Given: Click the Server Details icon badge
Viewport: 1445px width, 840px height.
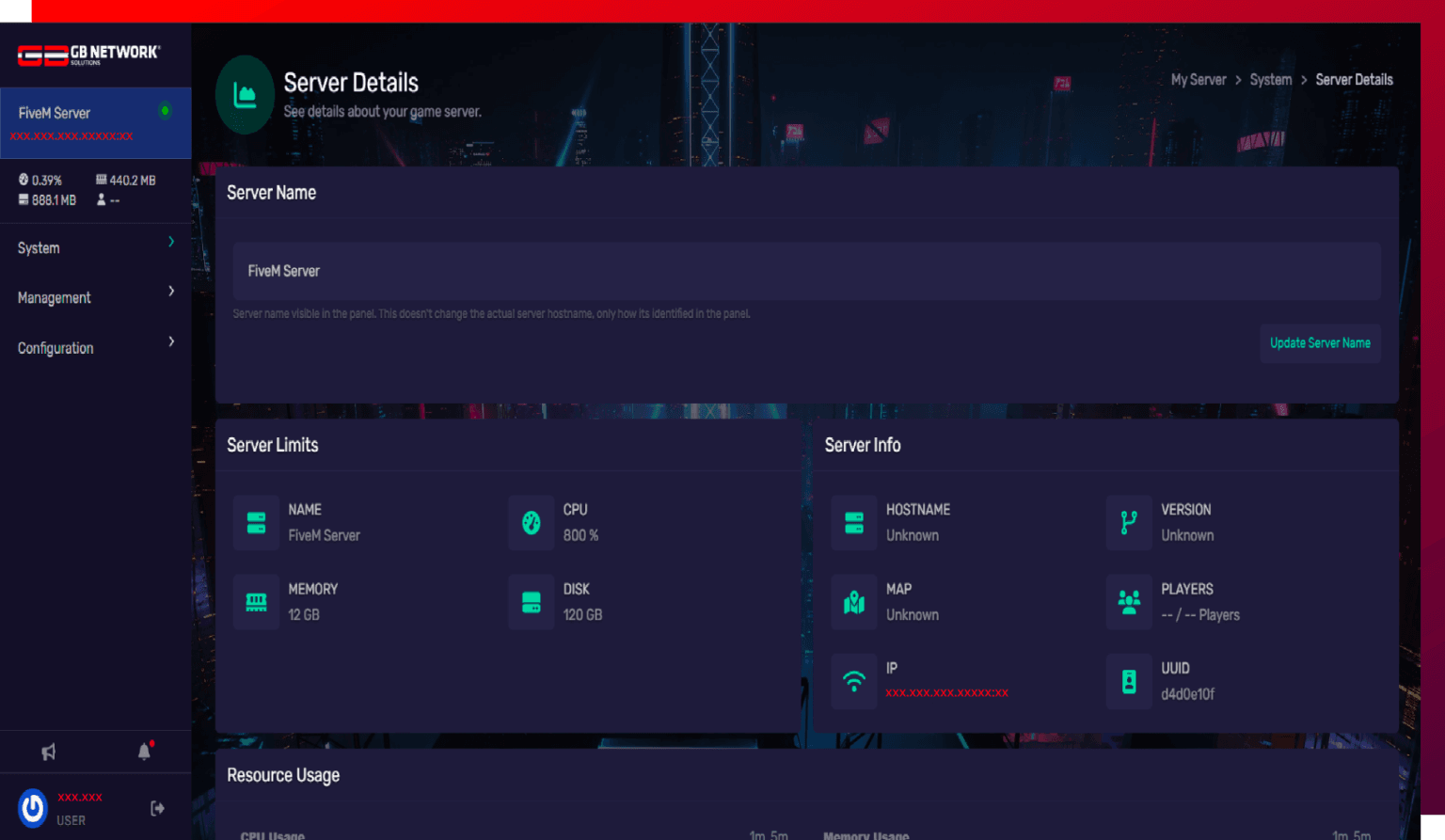Looking at the screenshot, I should pos(245,95).
